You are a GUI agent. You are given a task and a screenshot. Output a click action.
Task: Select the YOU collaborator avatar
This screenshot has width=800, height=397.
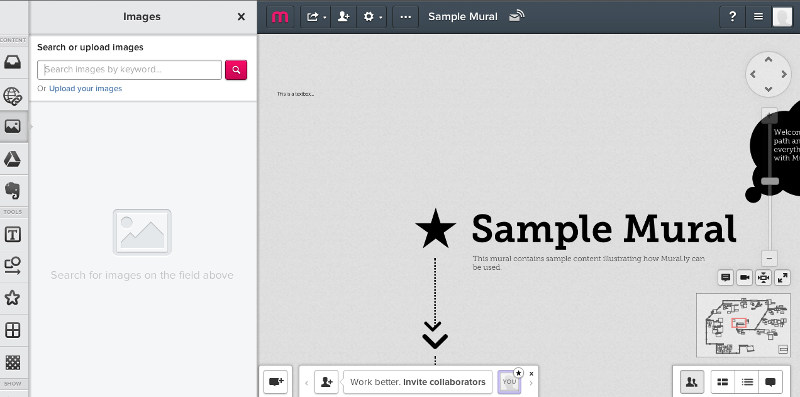click(x=509, y=382)
